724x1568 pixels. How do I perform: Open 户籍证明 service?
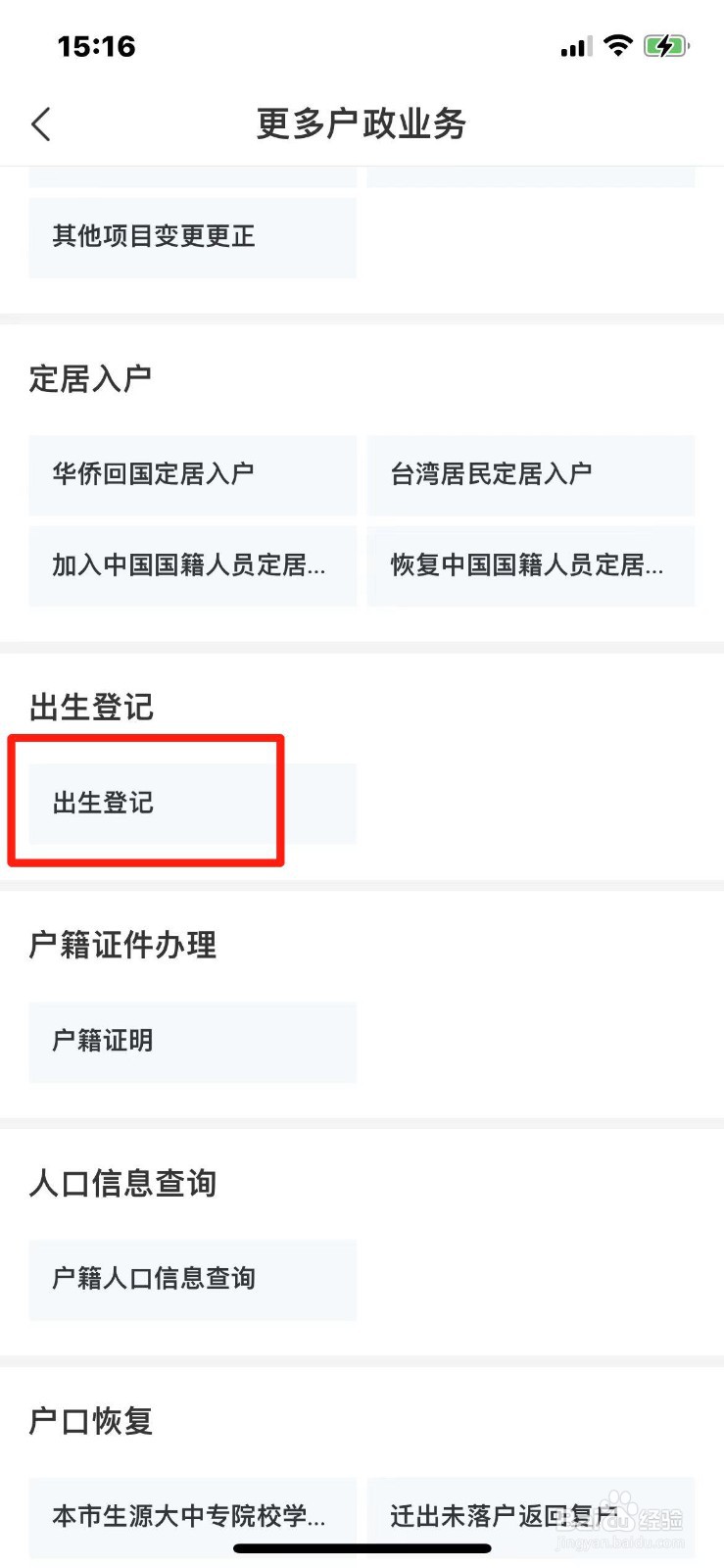click(193, 1042)
